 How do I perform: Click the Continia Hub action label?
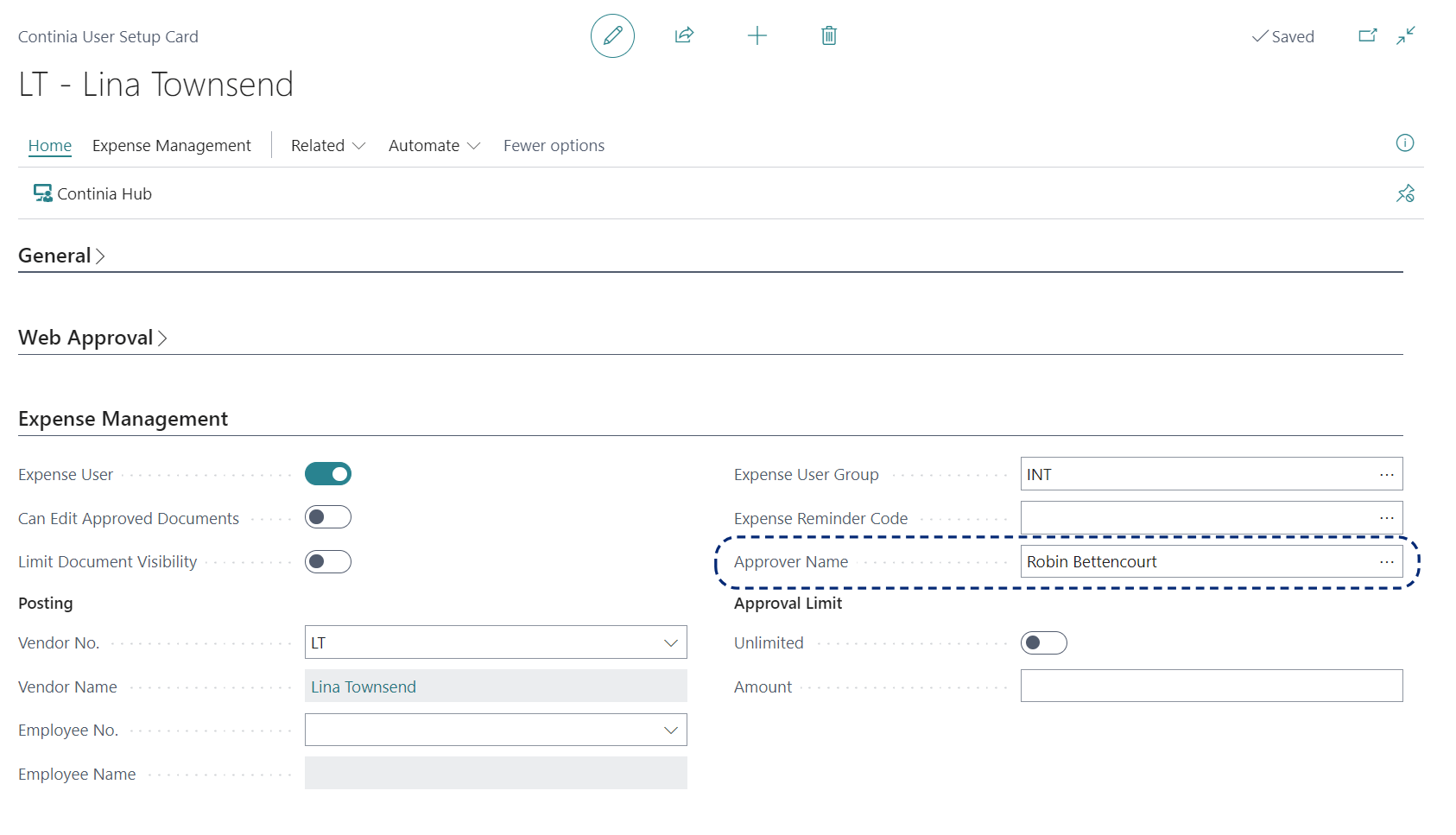pos(104,194)
